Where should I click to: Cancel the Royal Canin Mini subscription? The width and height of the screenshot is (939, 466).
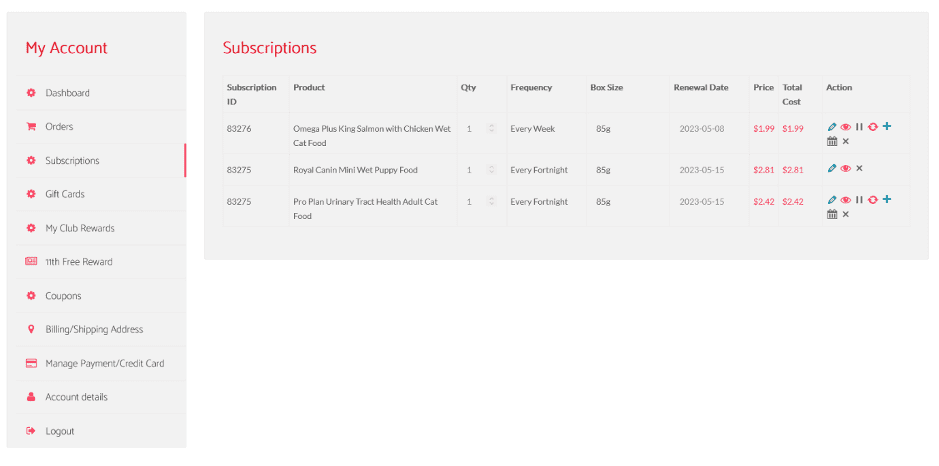(859, 169)
